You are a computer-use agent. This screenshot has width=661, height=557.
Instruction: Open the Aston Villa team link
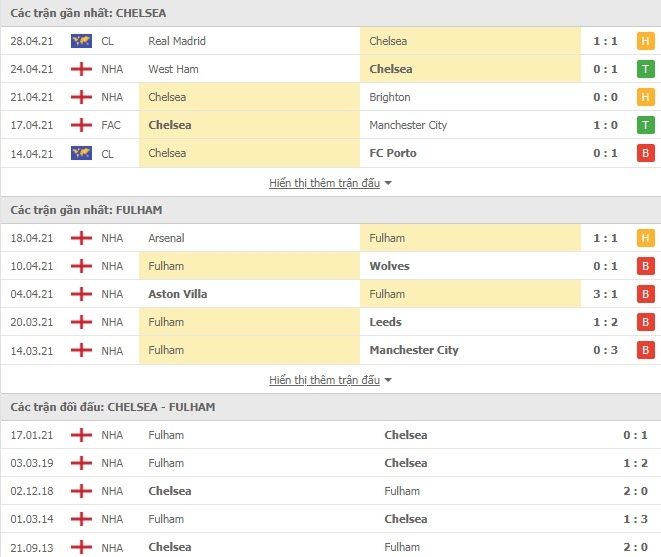point(177,294)
